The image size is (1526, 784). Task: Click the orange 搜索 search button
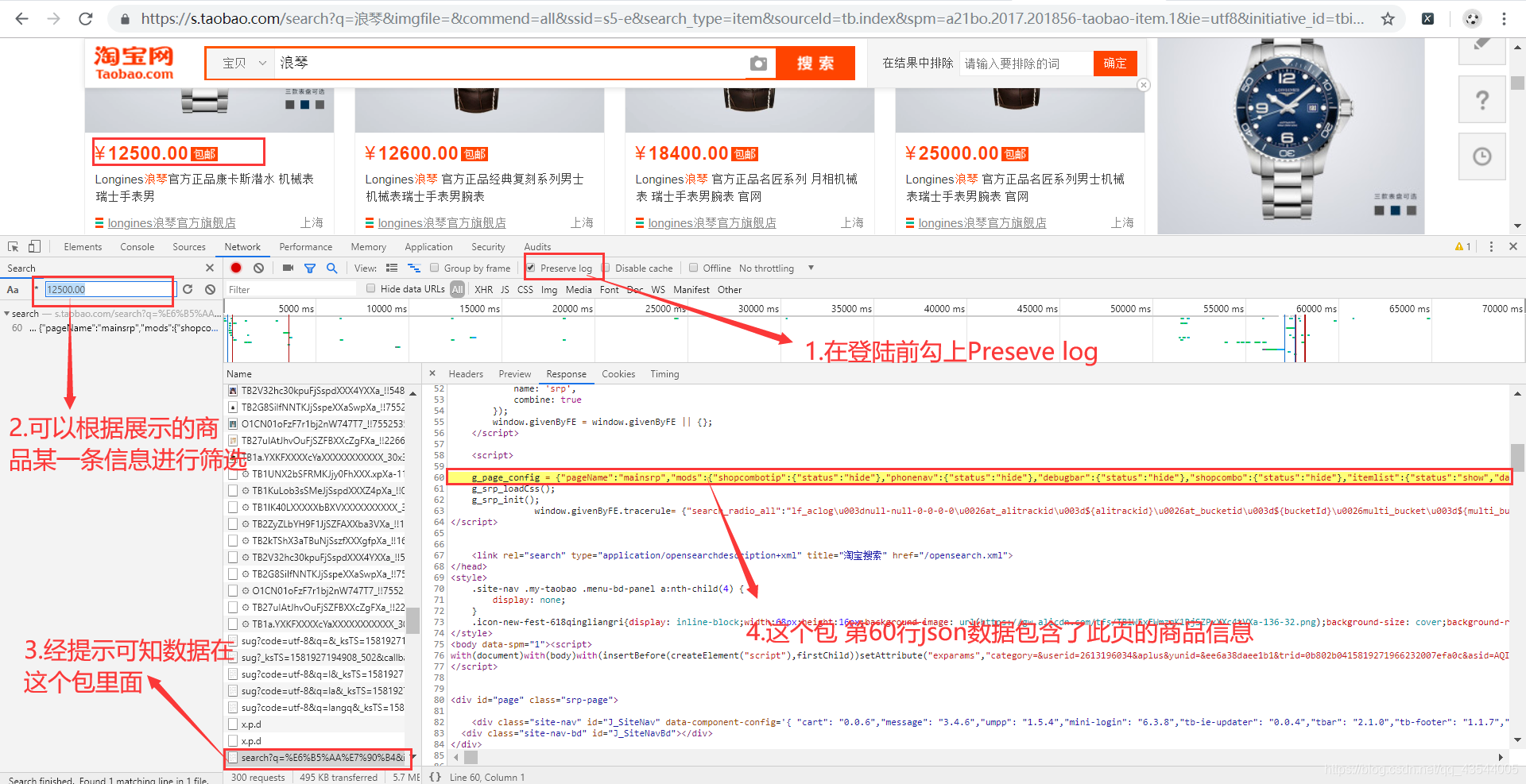(815, 63)
